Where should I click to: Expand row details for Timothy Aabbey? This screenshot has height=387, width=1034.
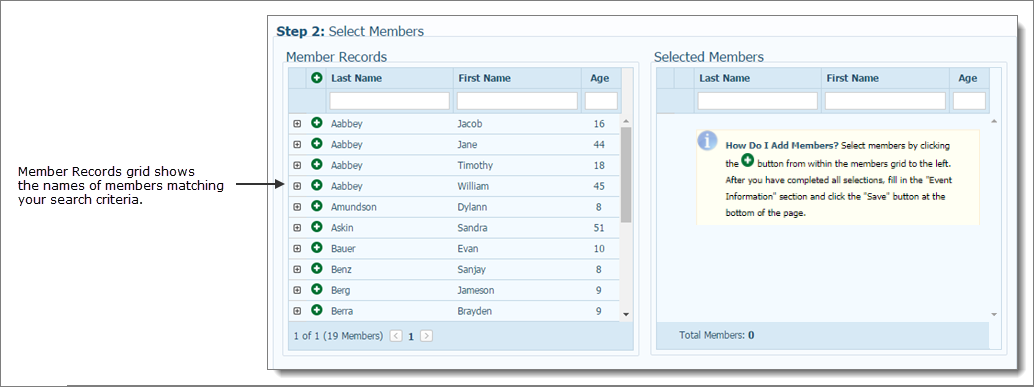point(297,165)
